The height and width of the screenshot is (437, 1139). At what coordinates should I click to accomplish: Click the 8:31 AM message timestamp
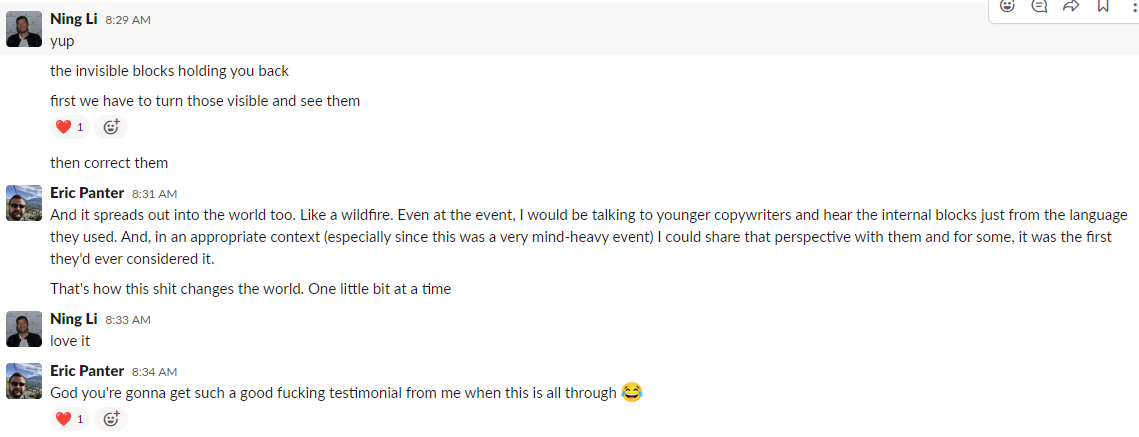click(x=154, y=194)
